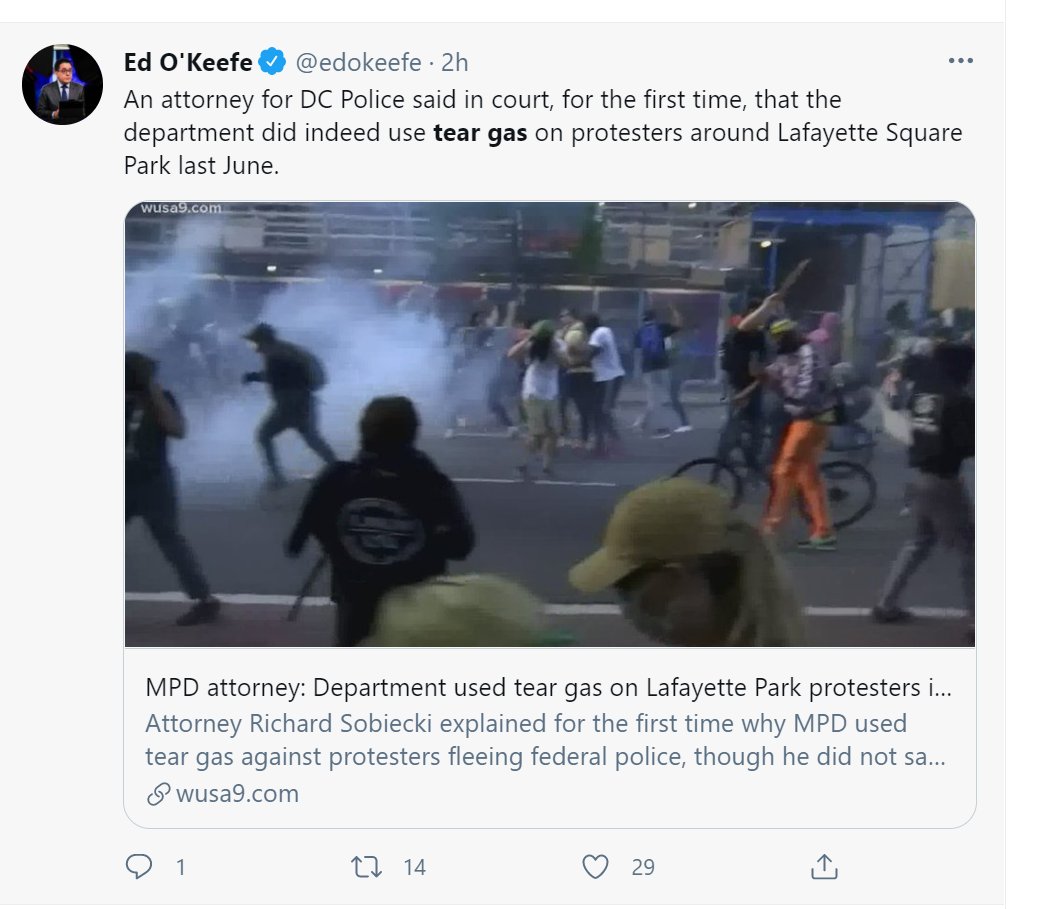The image size is (1042, 909).
Task: Open the share tweet icon
Action: point(824,866)
